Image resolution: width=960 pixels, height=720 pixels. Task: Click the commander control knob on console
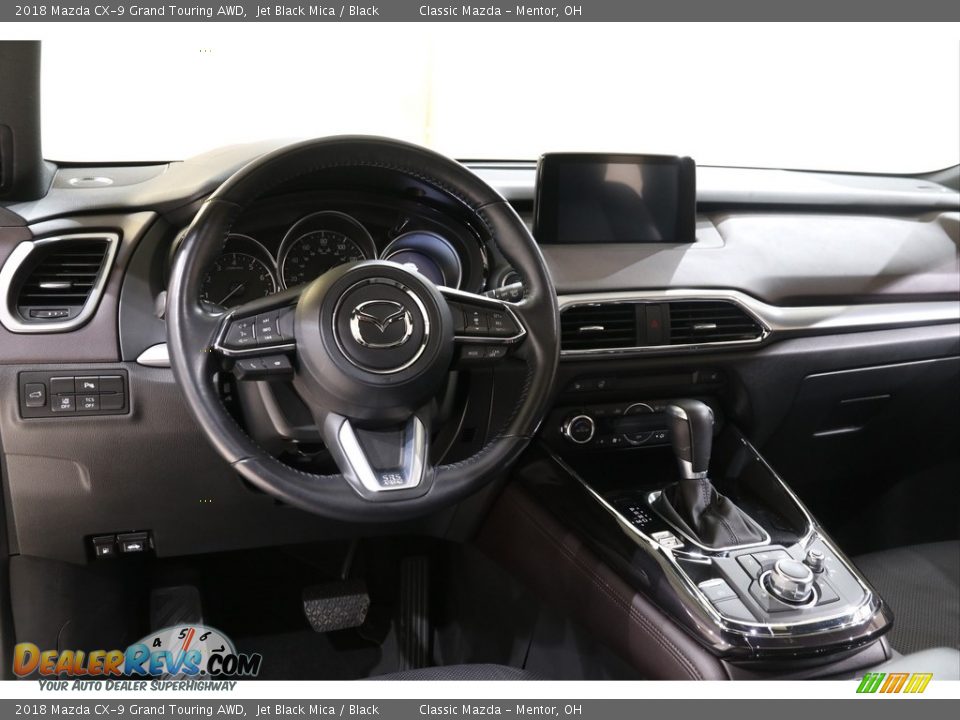(790, 578)
